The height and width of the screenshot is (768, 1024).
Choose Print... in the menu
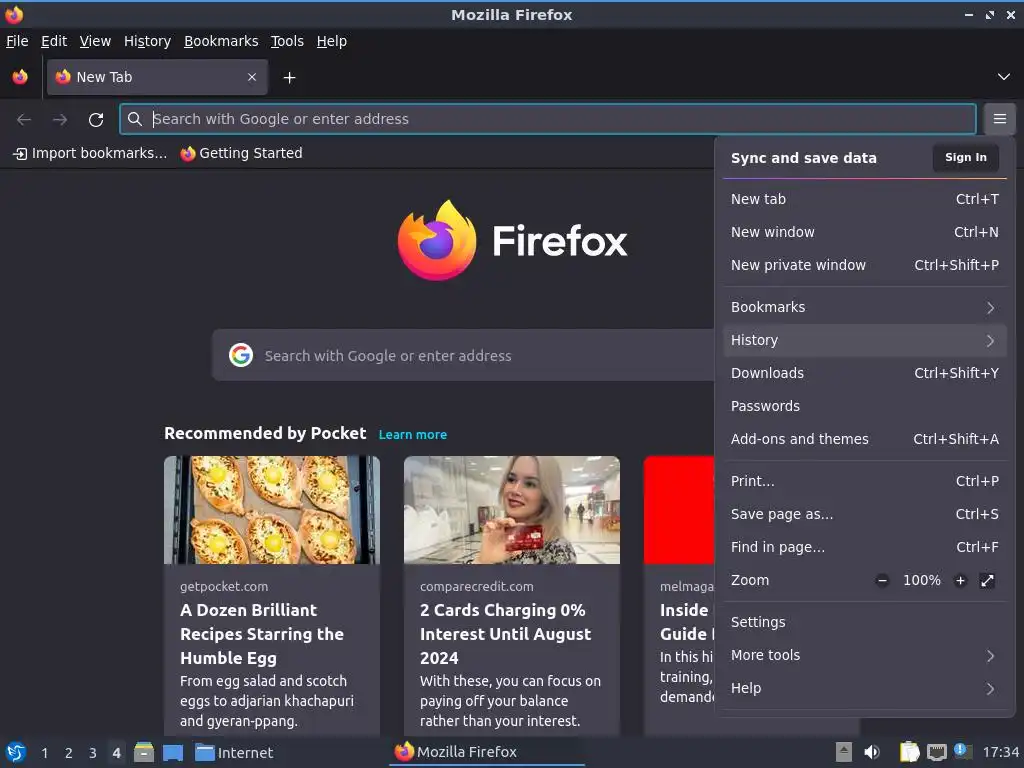click(865, 481)
